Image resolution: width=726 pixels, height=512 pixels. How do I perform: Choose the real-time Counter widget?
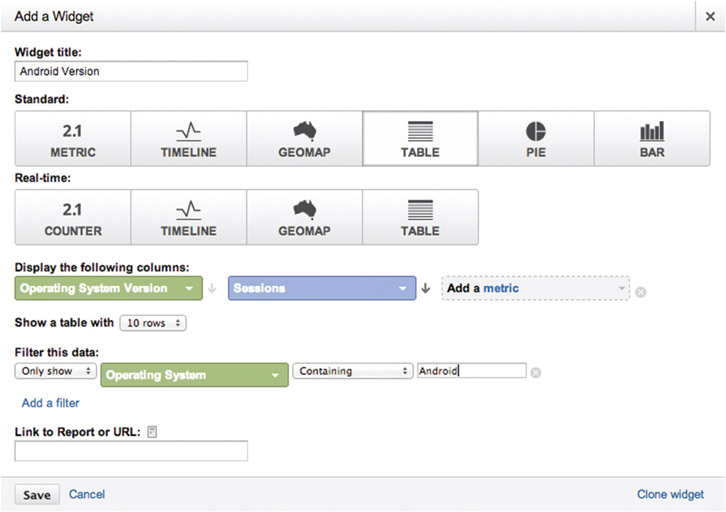click(73, 217)
